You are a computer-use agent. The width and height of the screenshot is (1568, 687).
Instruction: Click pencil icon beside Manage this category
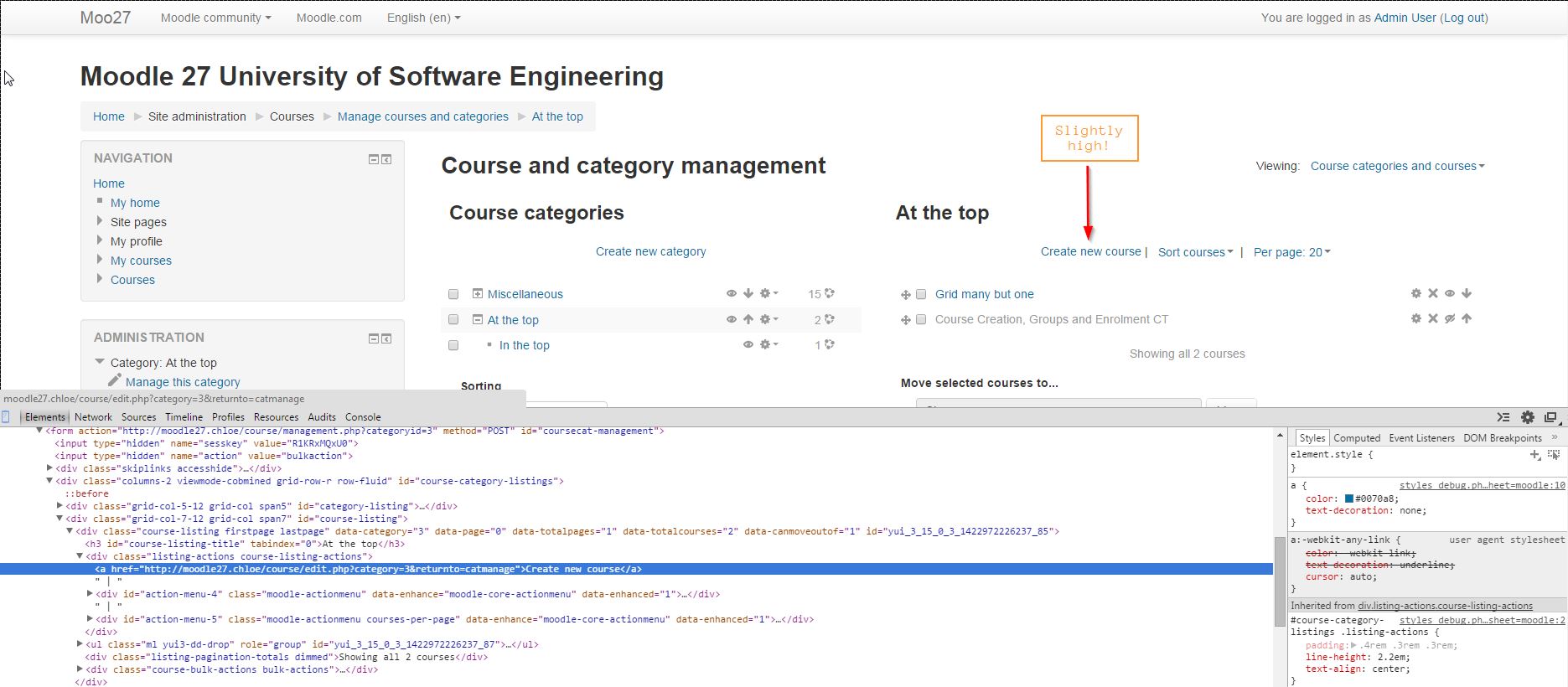tap(115, 380)
